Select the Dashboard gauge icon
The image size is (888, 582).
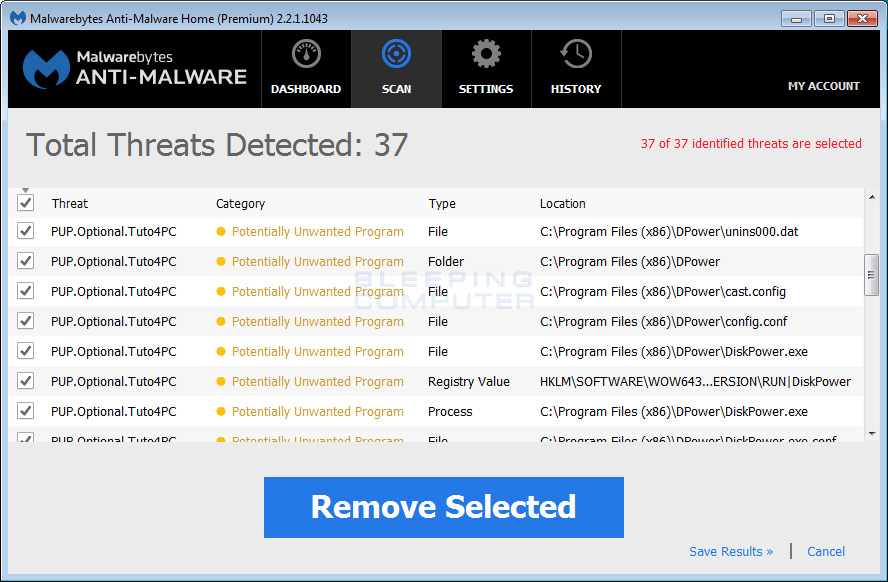pos(306,54)
